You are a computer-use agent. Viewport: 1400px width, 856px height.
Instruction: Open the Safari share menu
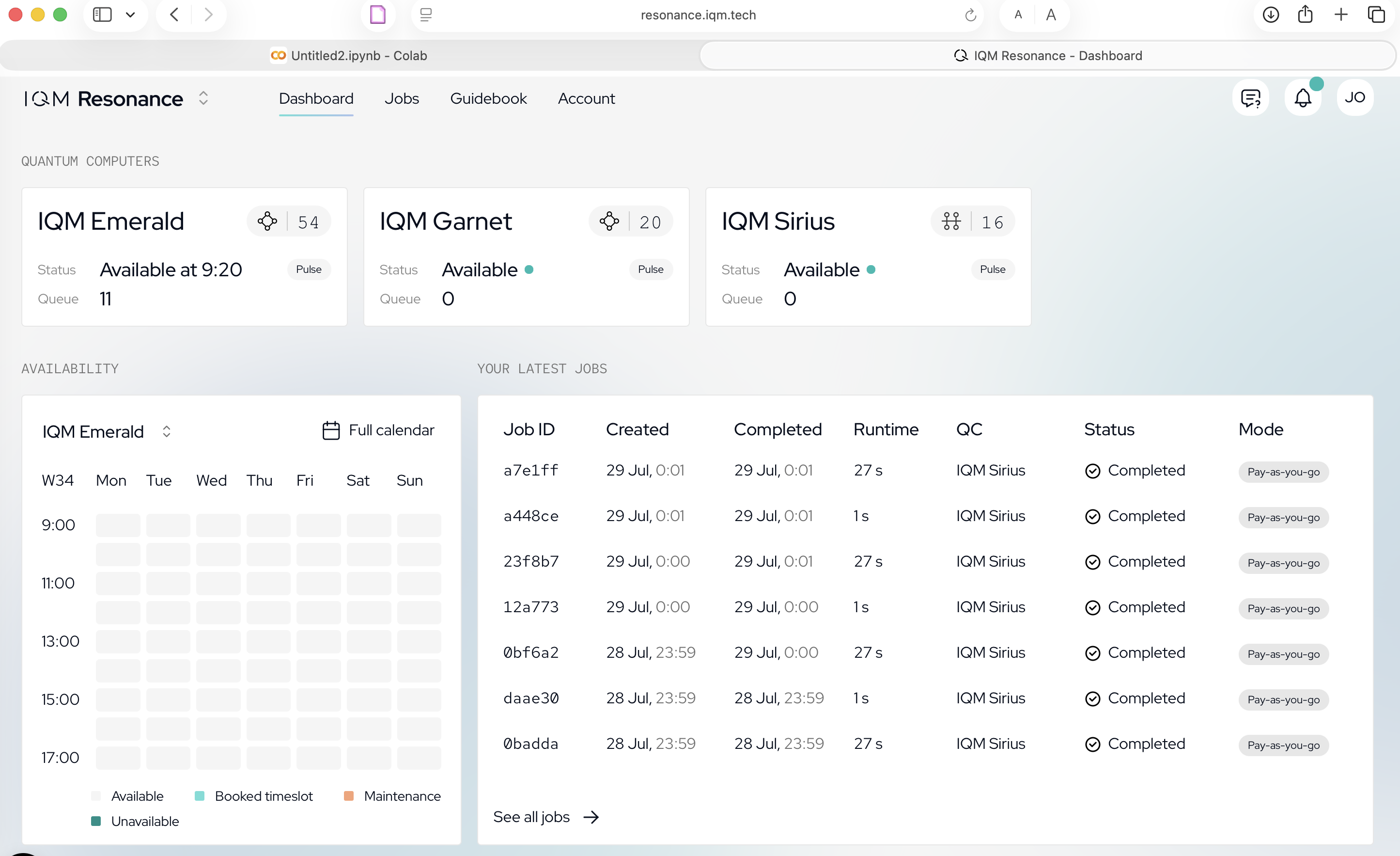click(1305, 14)
